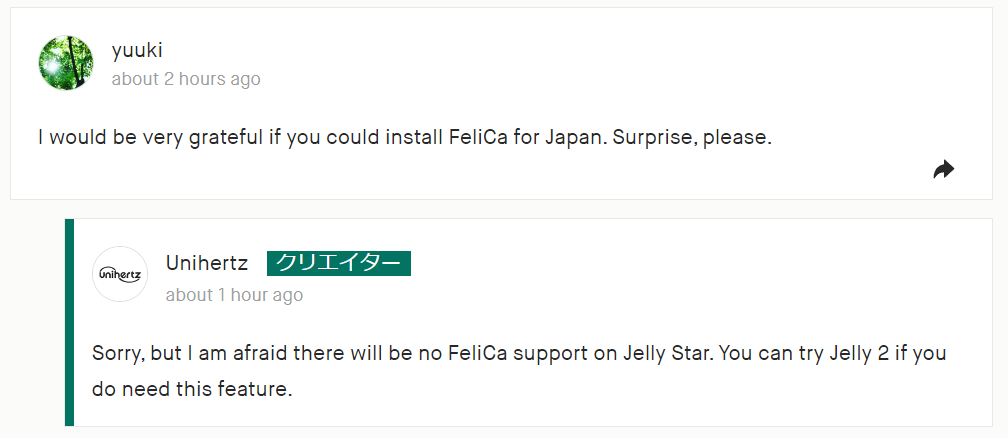Open the yuuki username profile link
This screenshot has height=438, width=1008.
[137, 50]
